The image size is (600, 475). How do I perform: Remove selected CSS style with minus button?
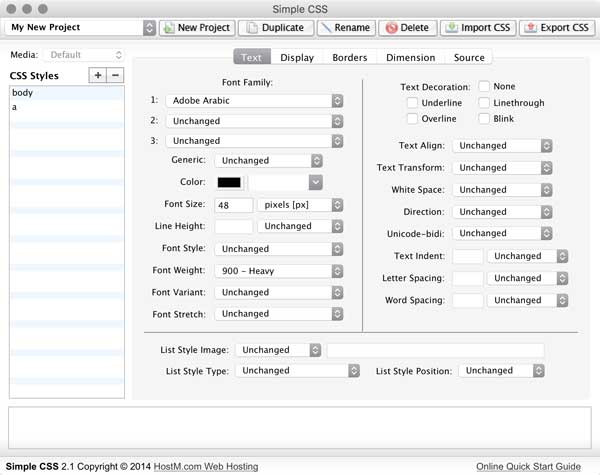[x=115, y=75]
